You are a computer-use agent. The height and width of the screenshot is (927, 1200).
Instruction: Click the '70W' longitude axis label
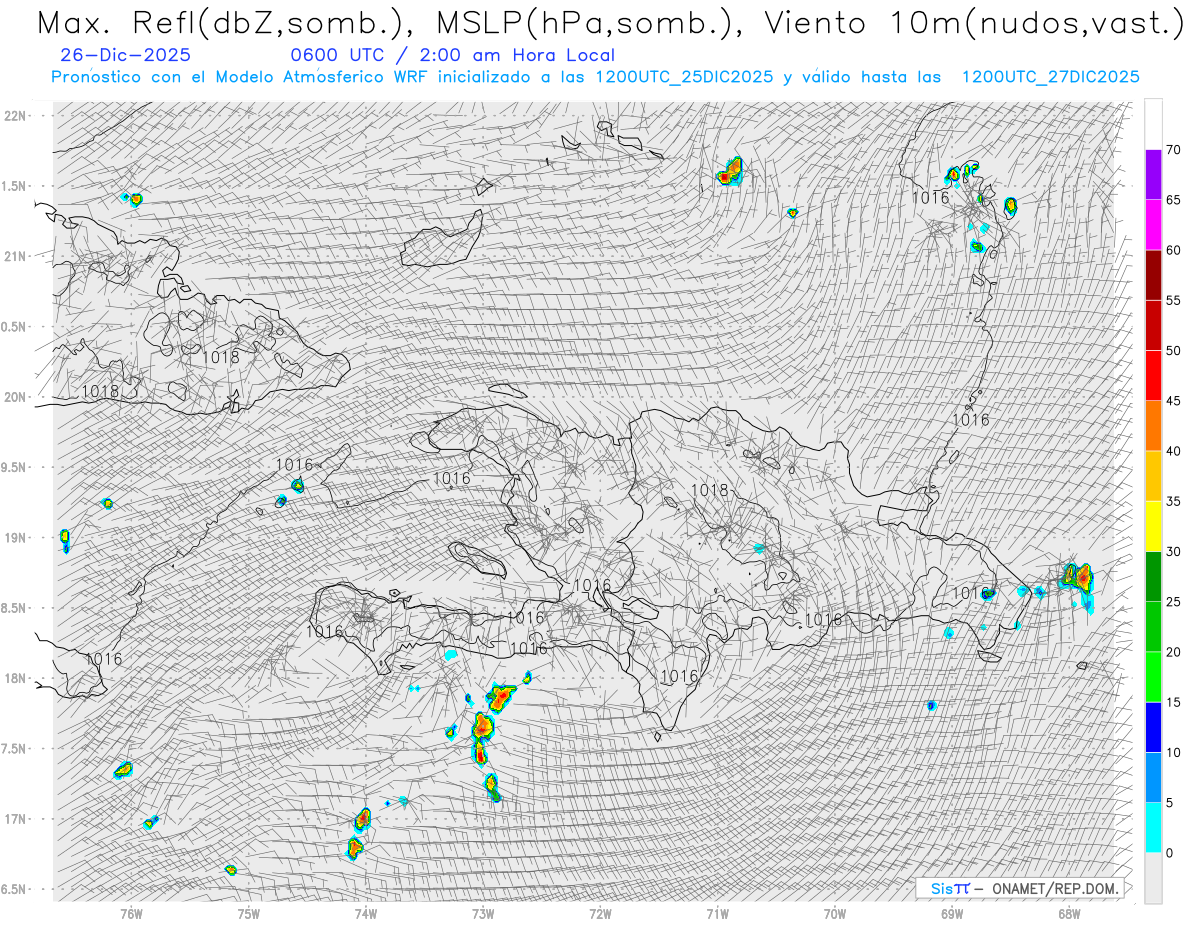point(834,913)
